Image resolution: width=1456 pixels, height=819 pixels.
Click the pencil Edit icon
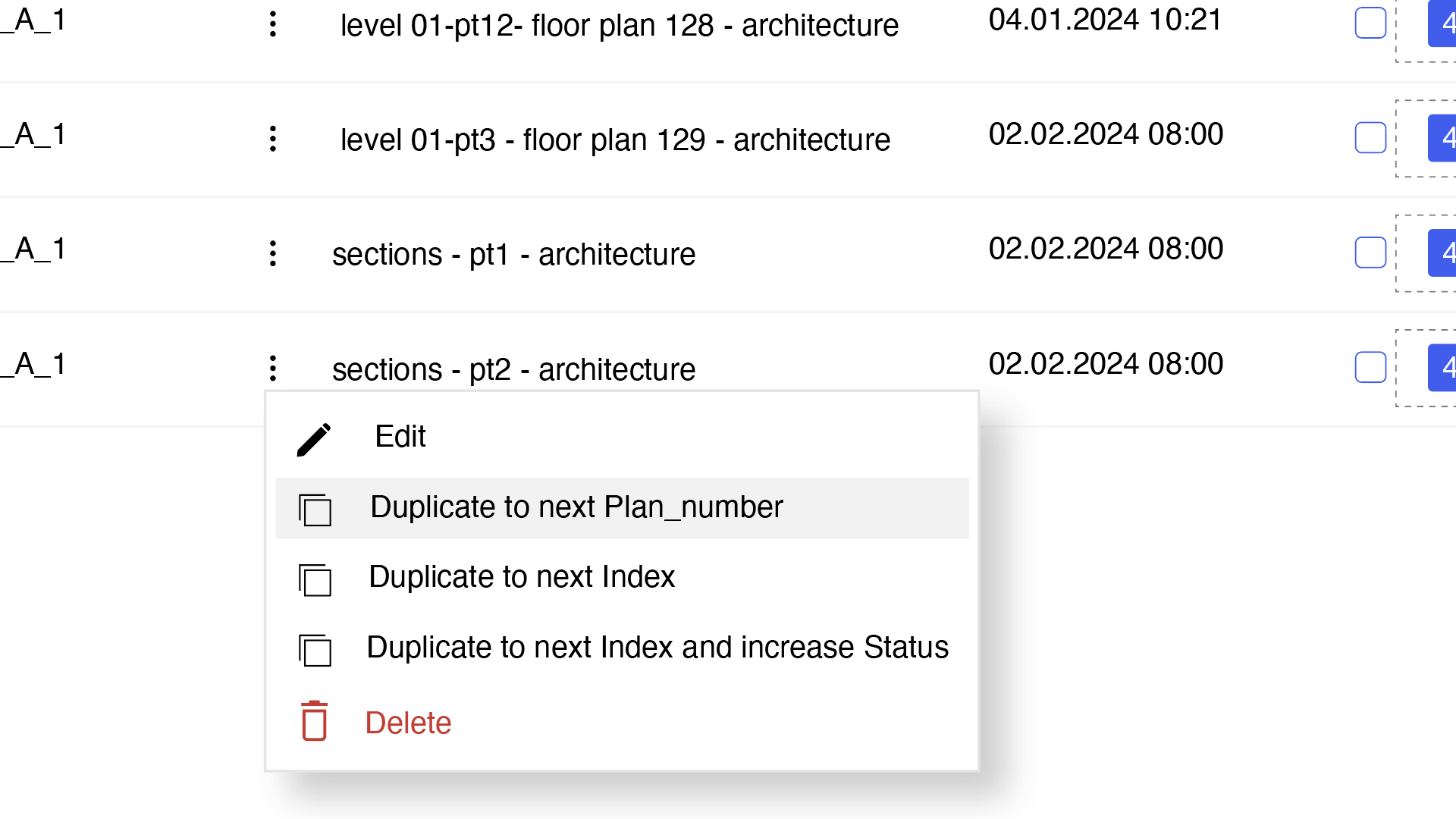coord(314,439)
